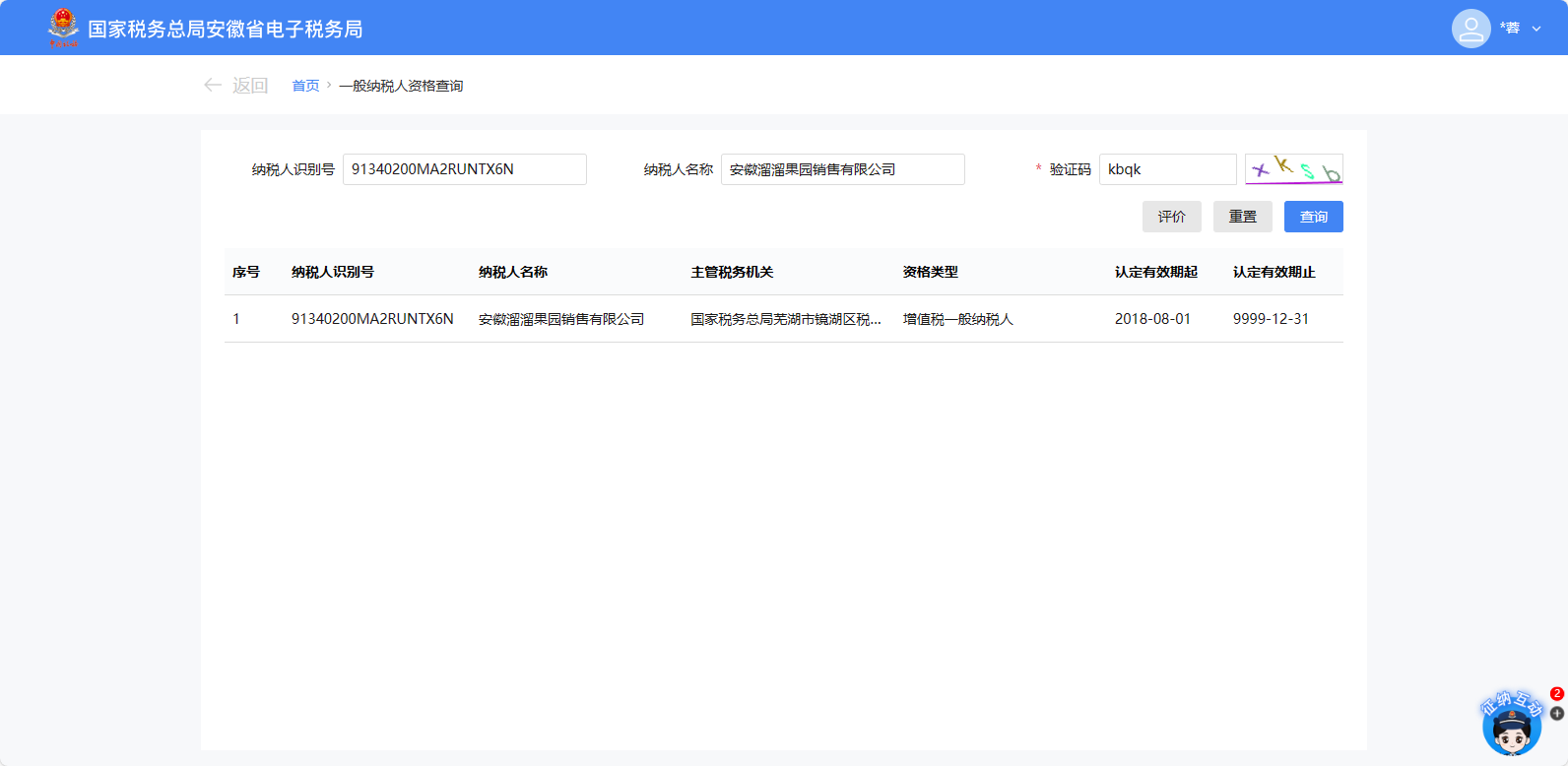Select the 一般纳税人资格查询 breadcrumb item

point(401,86)
